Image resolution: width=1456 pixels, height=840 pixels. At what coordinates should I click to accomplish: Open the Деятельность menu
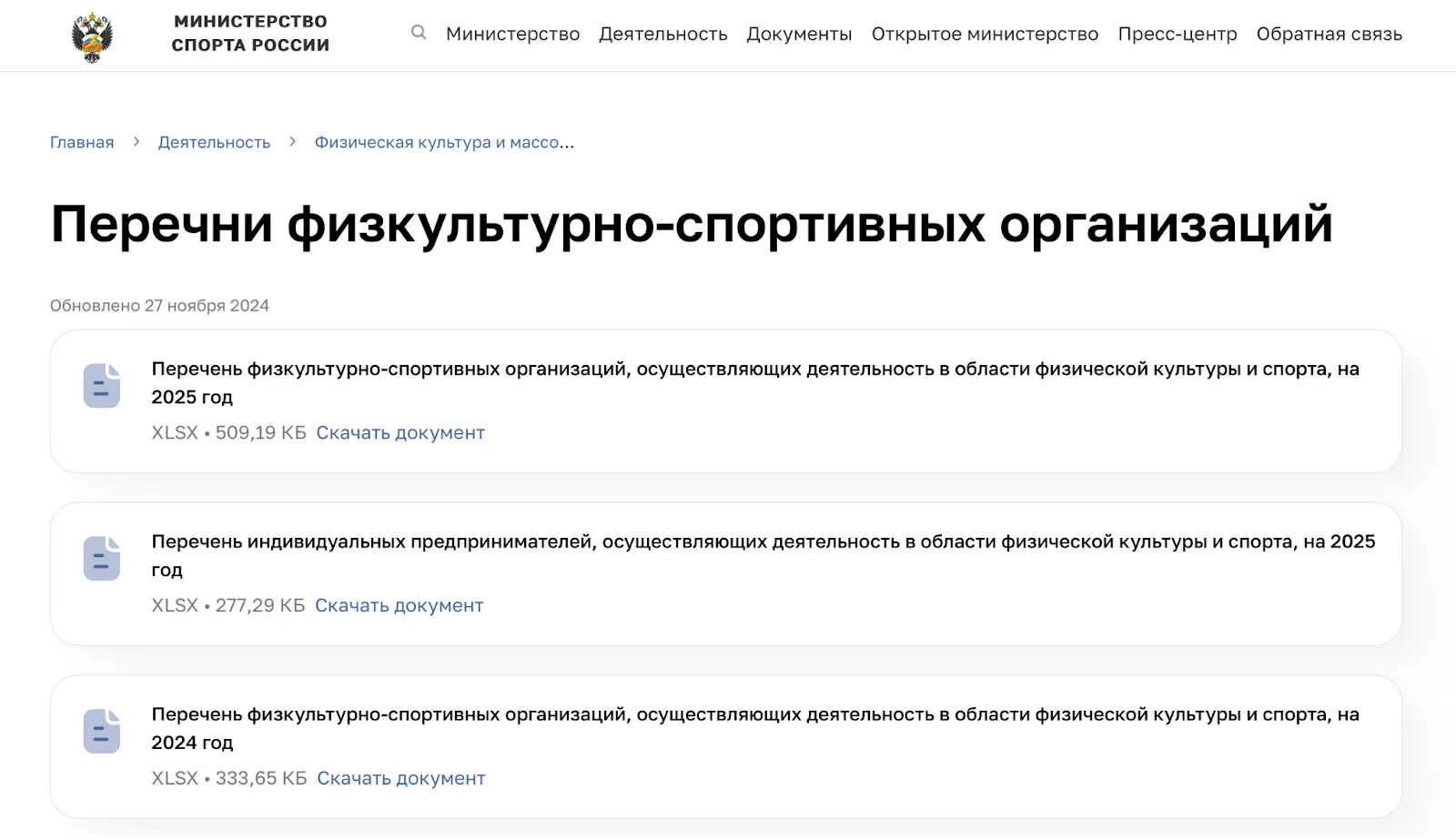coord(663,34)
